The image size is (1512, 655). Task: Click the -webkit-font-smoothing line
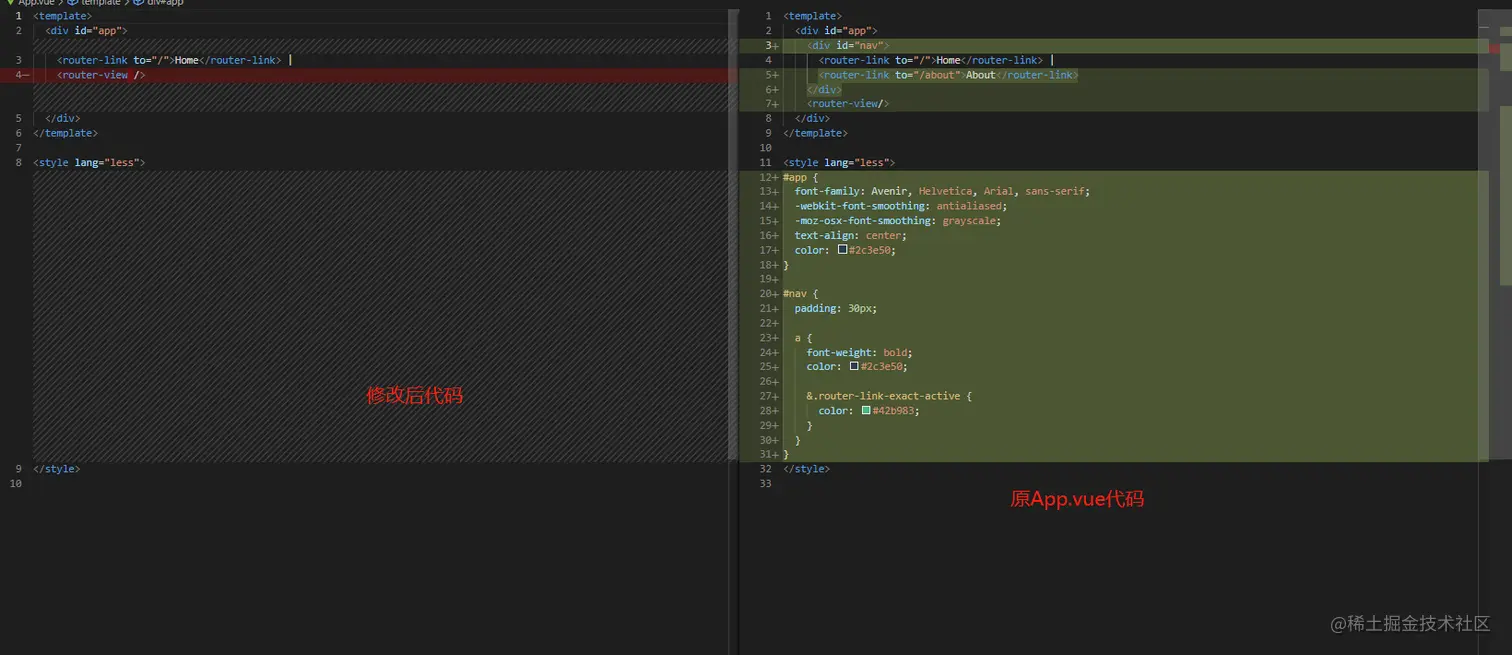point(901,206)
